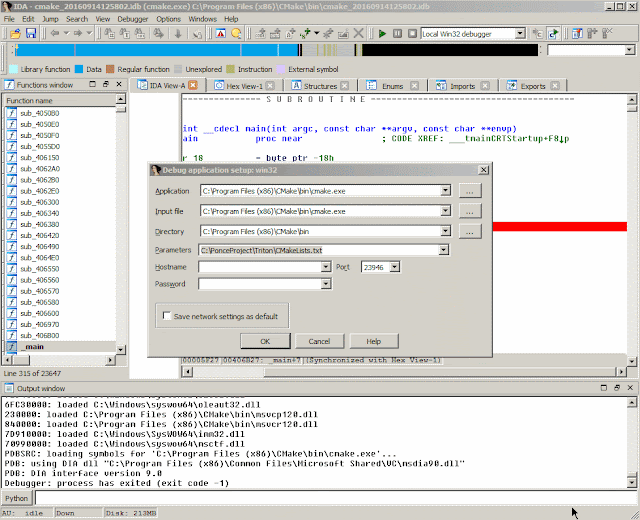Expand the Port dropdown

394,267
